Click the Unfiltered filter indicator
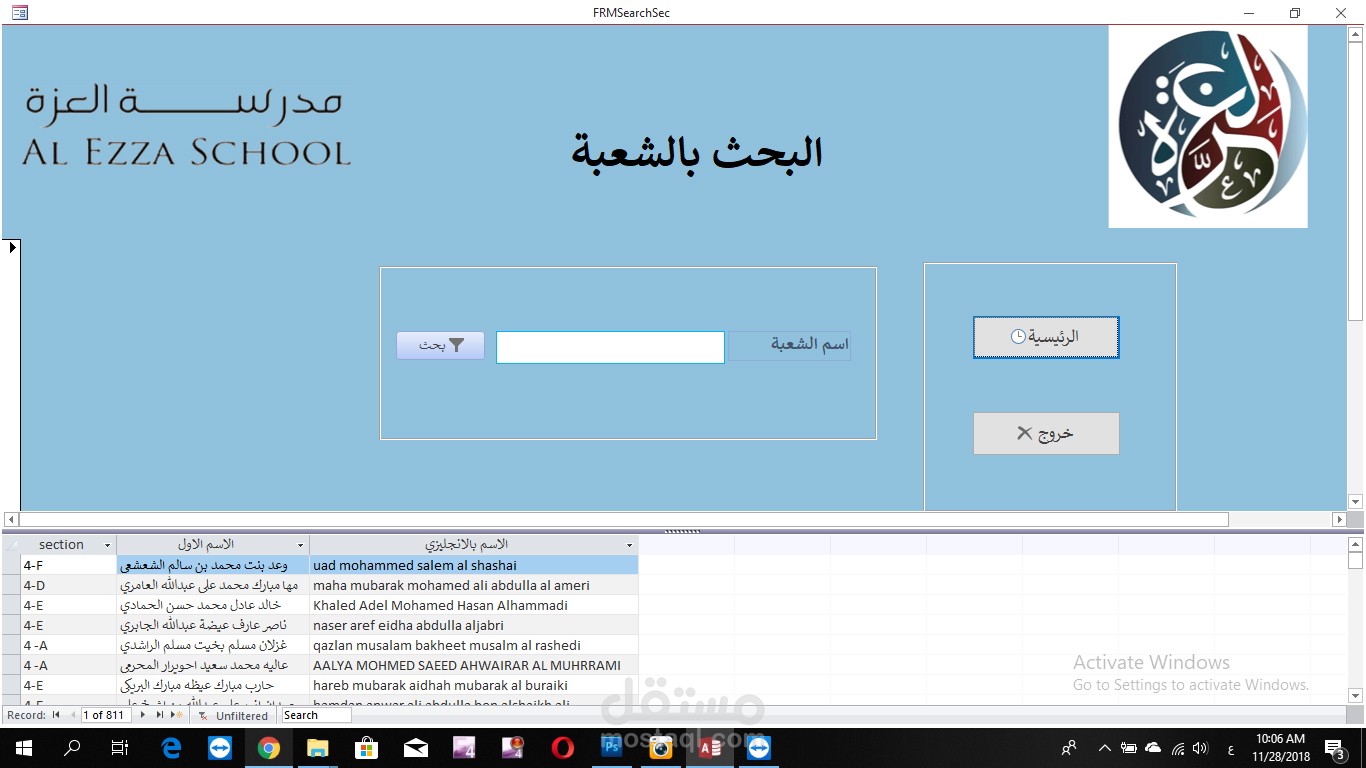 (234, 716)
